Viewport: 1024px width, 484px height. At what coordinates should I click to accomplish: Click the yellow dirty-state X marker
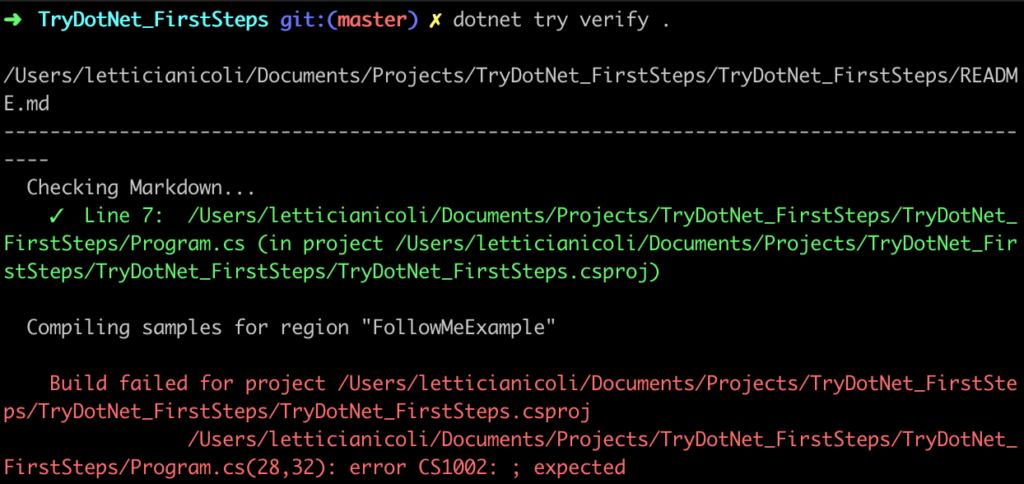pyautogui.click(x=434, y=21)
